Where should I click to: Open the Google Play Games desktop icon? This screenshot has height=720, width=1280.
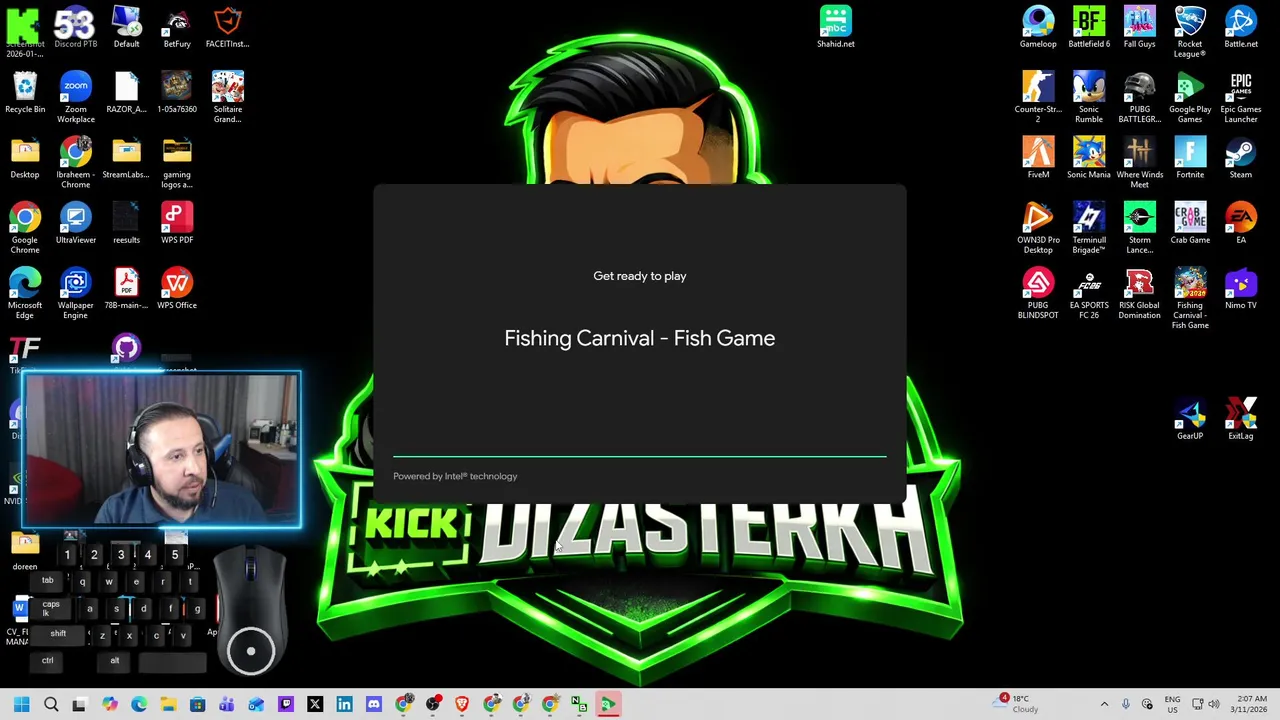click(1189, 97)
